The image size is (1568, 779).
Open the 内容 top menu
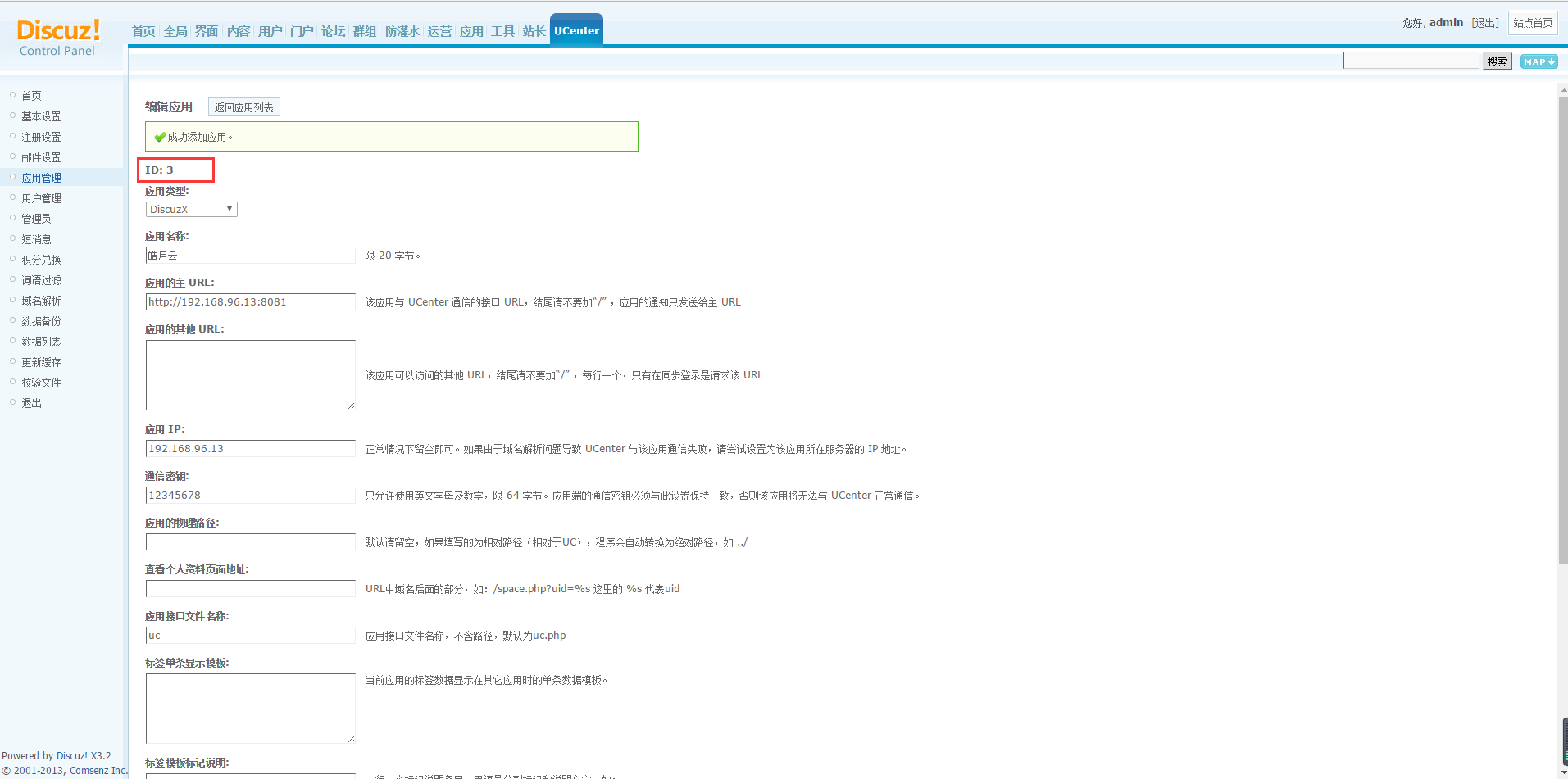239,31
